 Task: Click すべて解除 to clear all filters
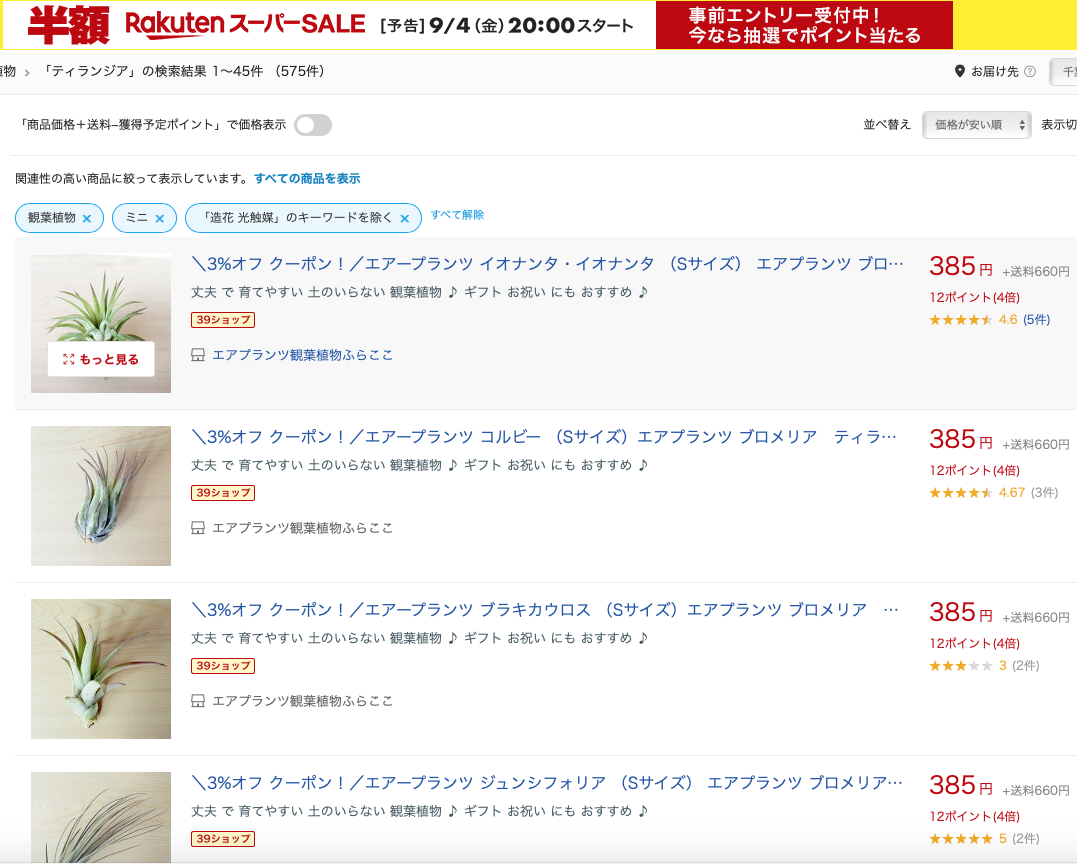tap(457, 214)
